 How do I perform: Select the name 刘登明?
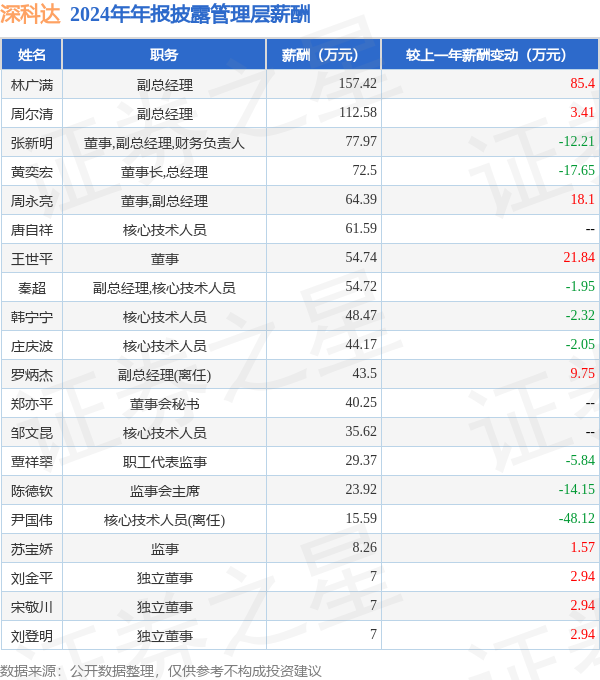click(x=32, y=636)
